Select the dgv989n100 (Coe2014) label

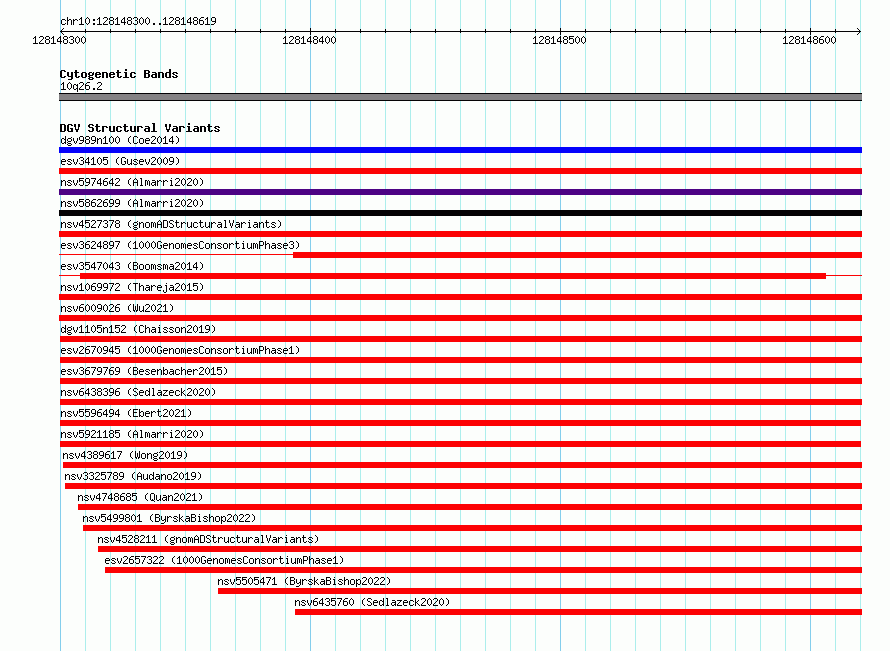click(120, 140)
